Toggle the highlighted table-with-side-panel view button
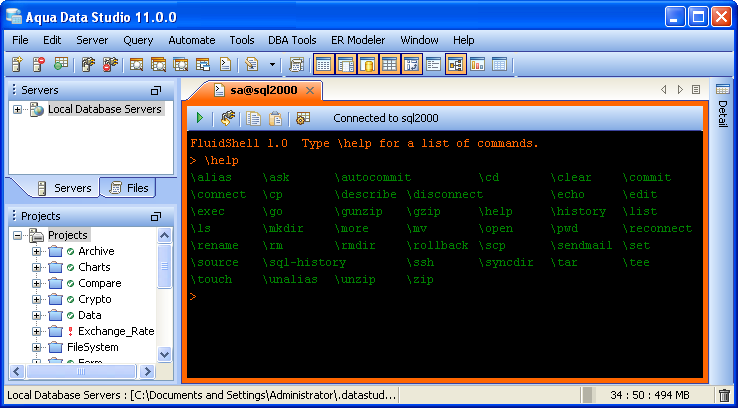 (345, 64)
